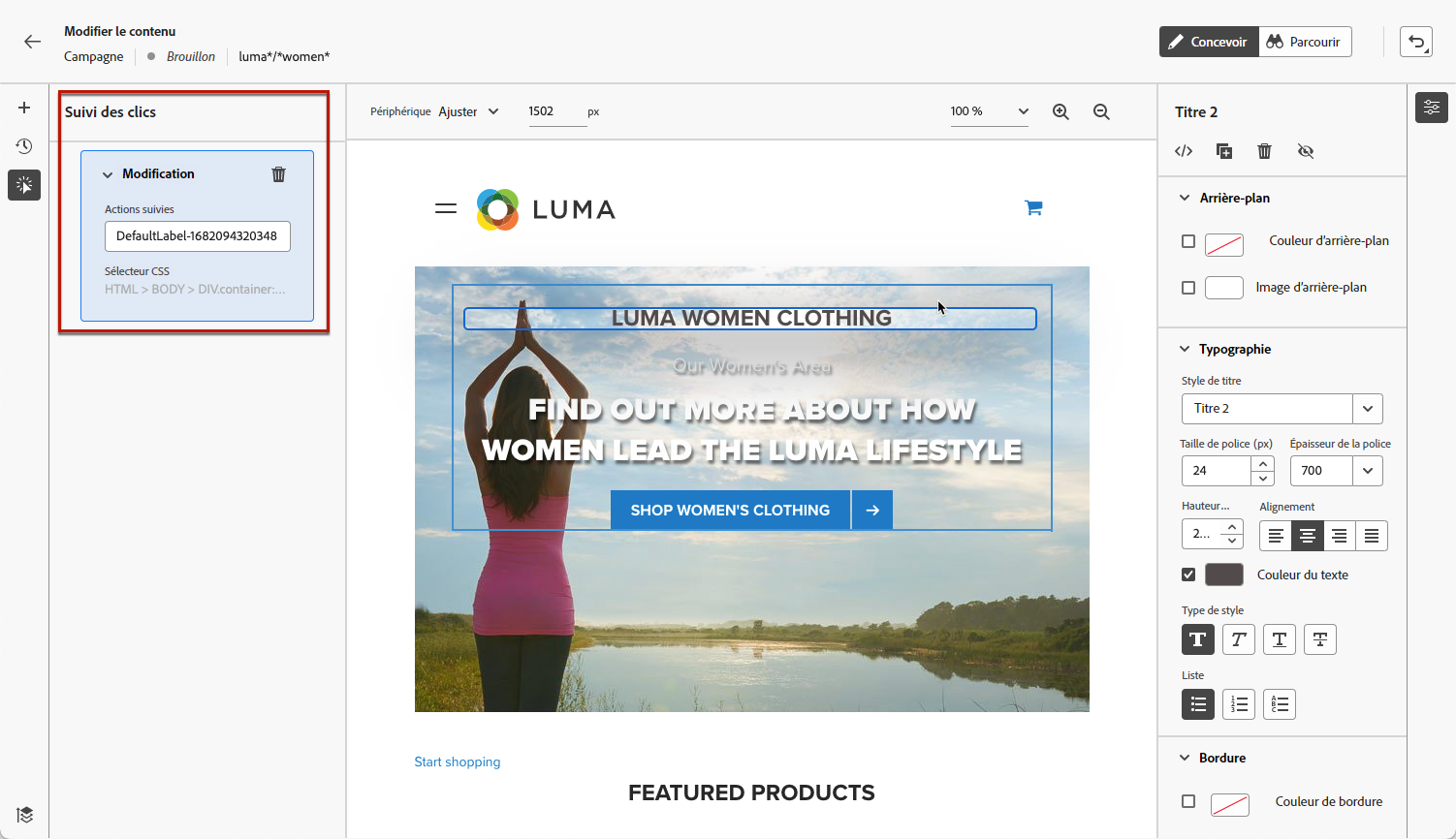Open the 100 % zoom dropdown

989,111
